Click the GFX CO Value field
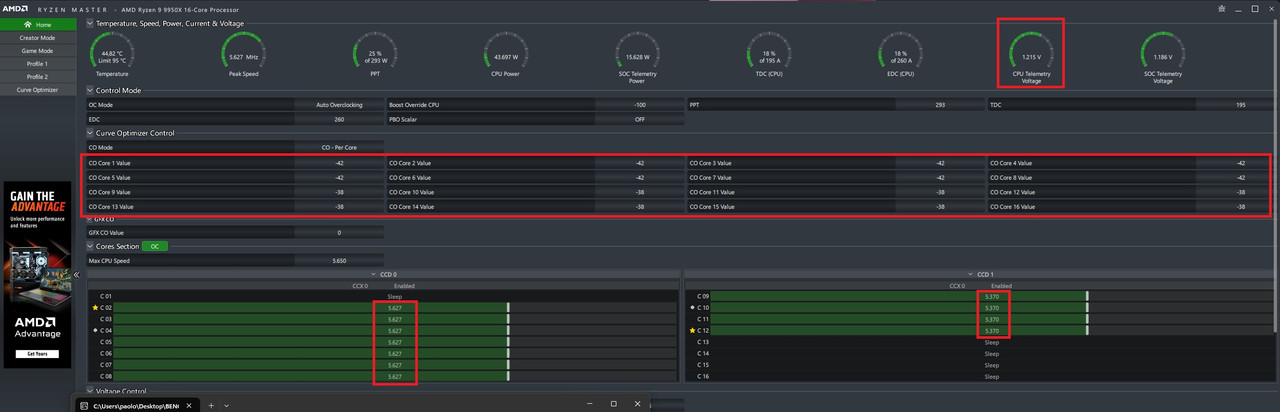The image size is (1280, 412). click(339, 232)
